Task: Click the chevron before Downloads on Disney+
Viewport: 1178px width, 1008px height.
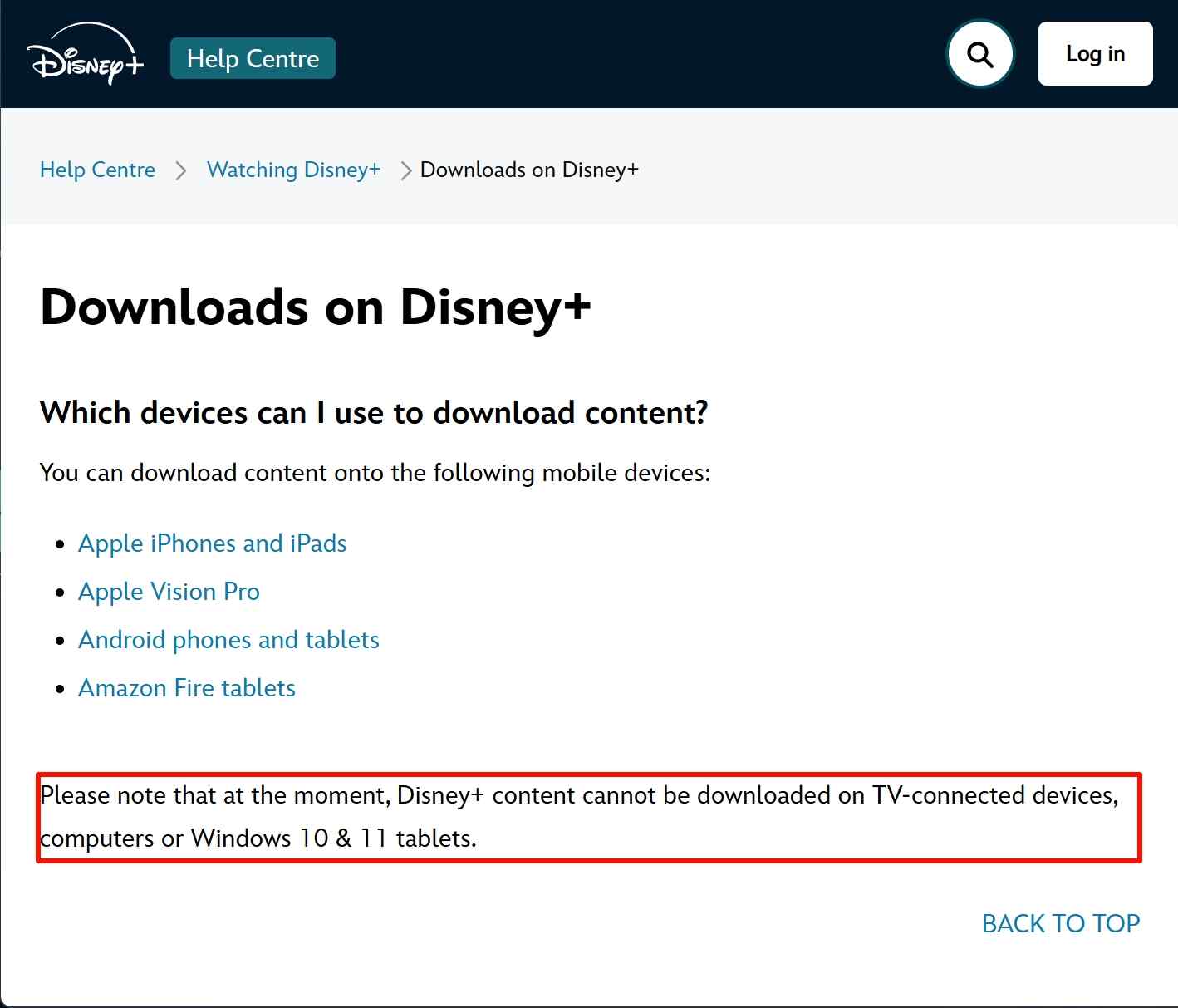Action: pos(406,170)
